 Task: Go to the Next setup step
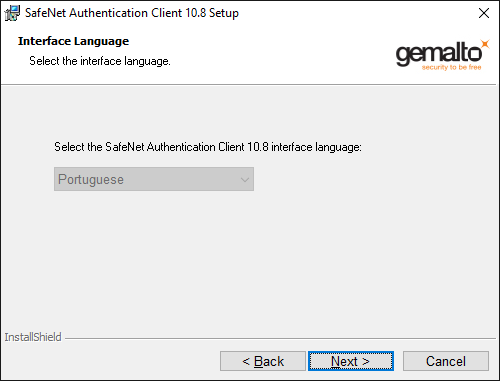[351, 361]
